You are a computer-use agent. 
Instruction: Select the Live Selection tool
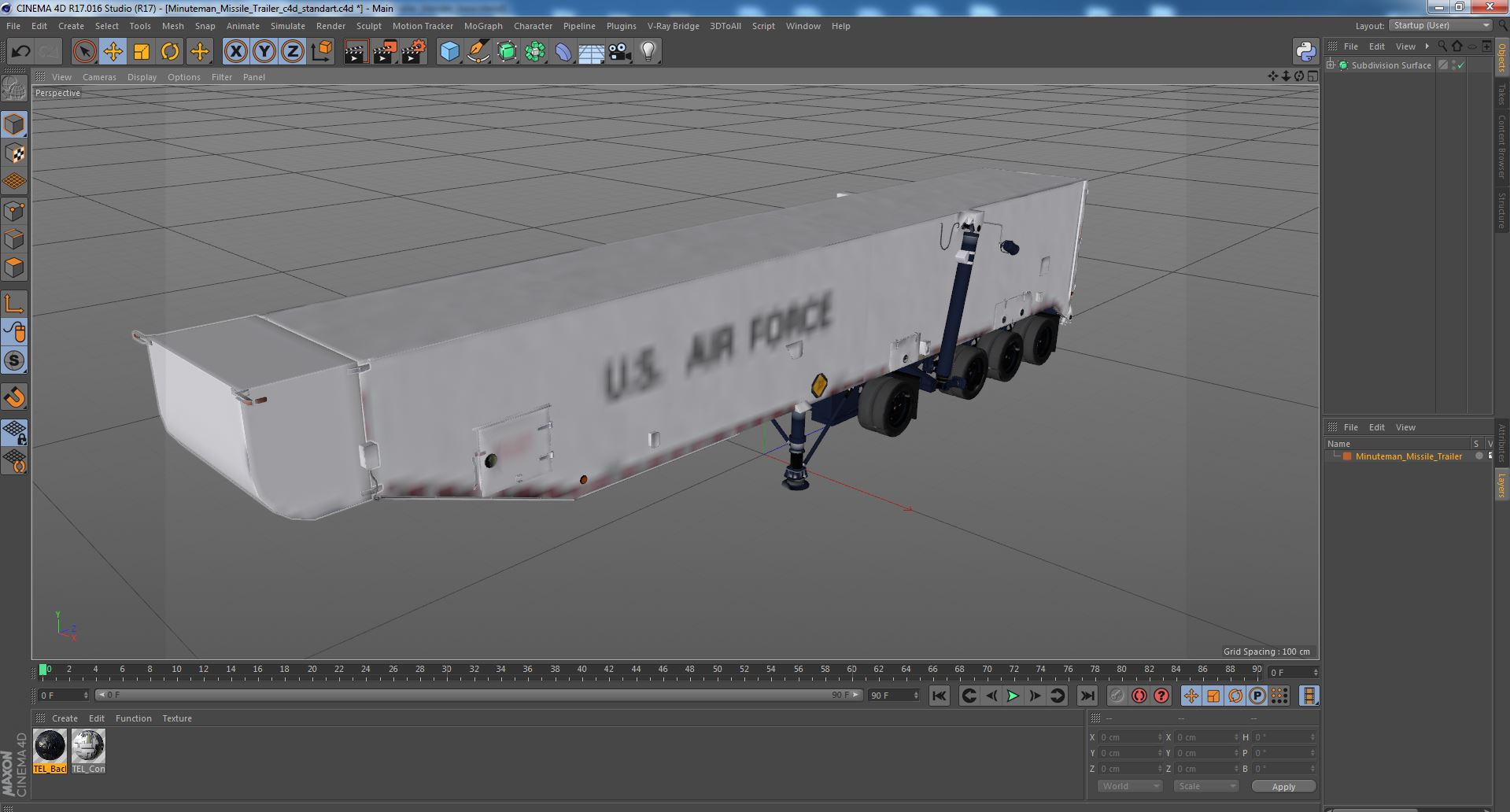pyautogui.click(x=84, y=52)
